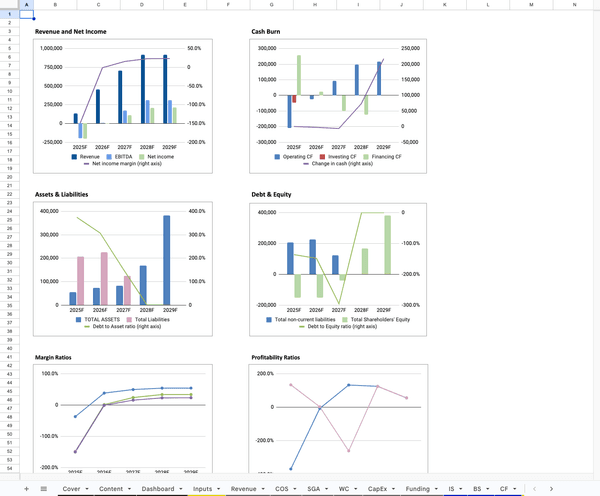Viewport: 600px width, 496px height.
Task: Switch to the Inputs sheet tab
Action: tap(202, 488)
